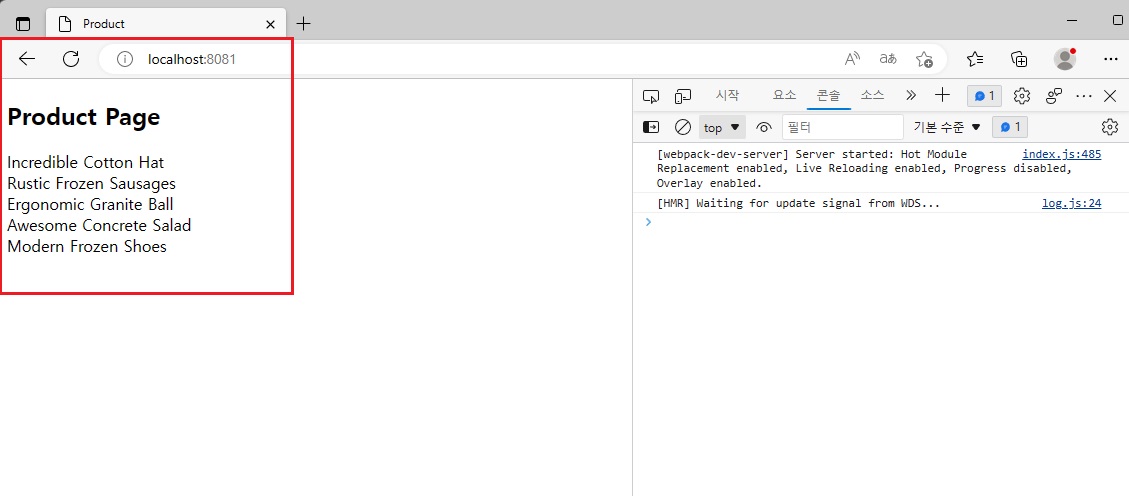Reload the localhost page
1129x496 pixels.
(71, 59)
